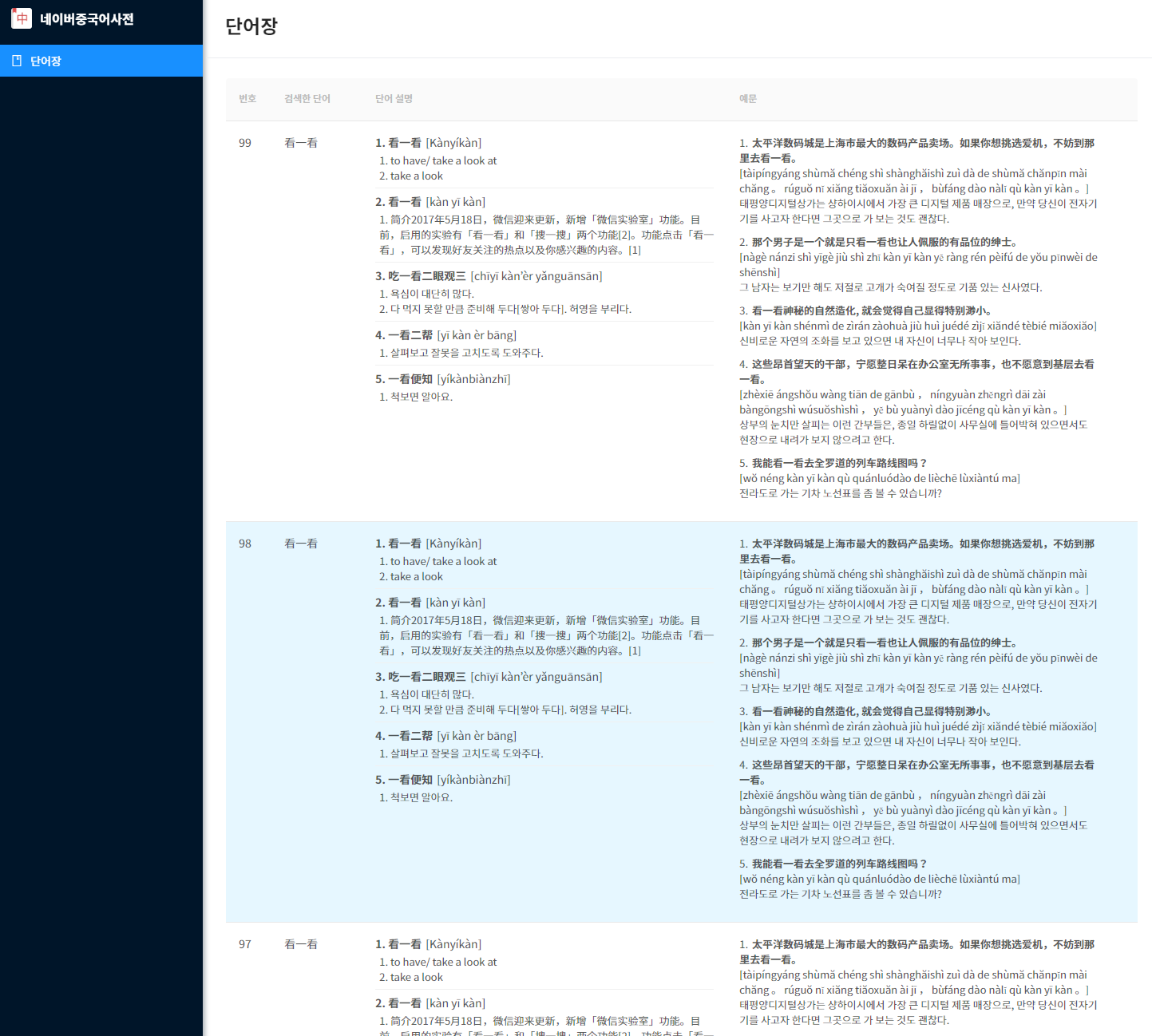Click 'to have/ take a look at' in row 99
This screenshot has width=1152, height=1036.
(x=438, y=160)
